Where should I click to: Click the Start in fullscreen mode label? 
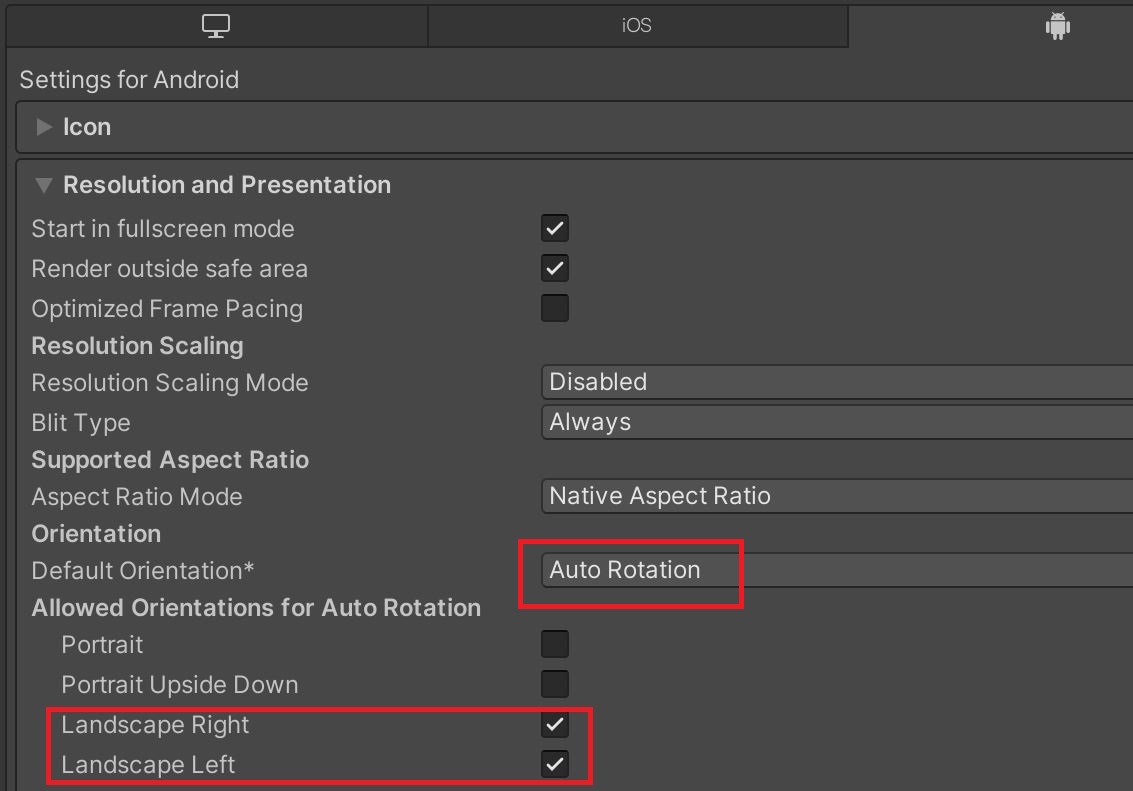coord(163,229)
